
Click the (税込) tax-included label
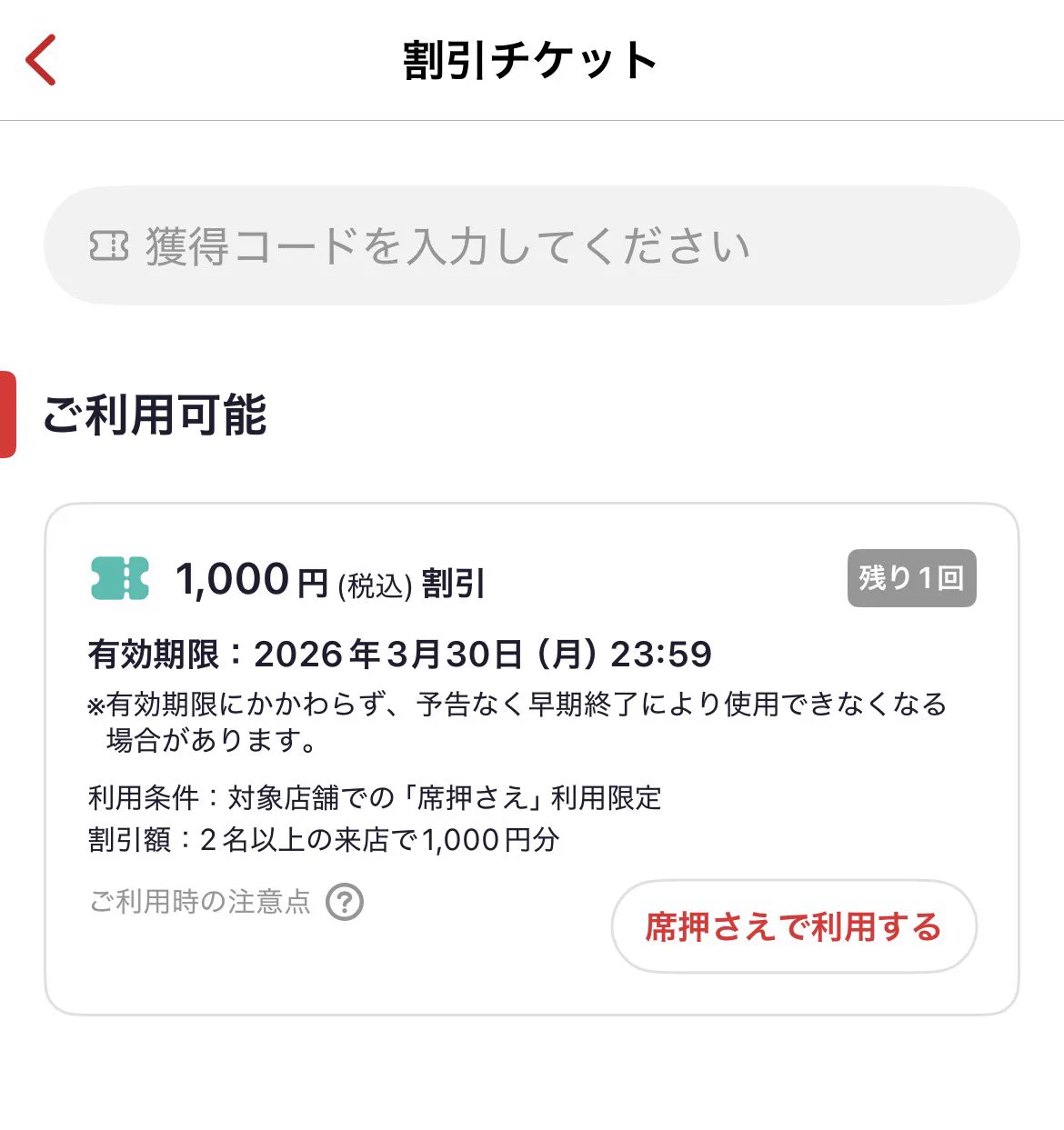pos(375,586)
